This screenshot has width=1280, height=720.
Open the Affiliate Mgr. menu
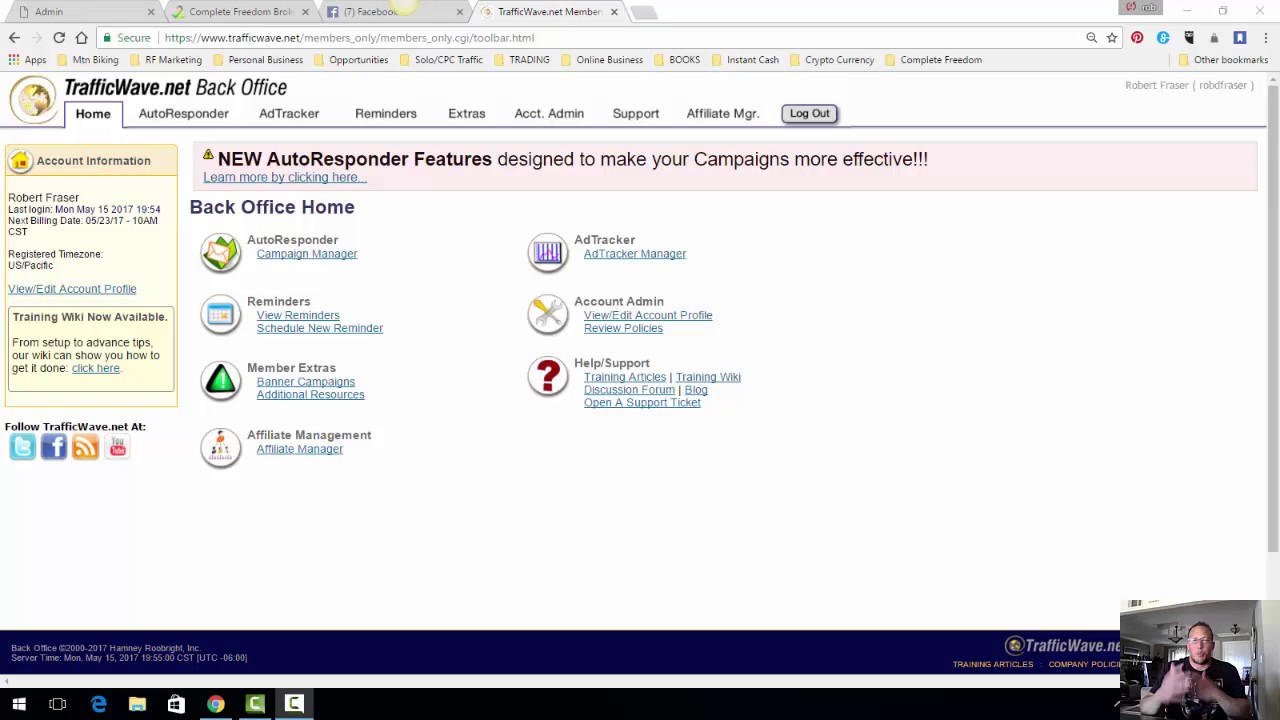pos(723,114)
